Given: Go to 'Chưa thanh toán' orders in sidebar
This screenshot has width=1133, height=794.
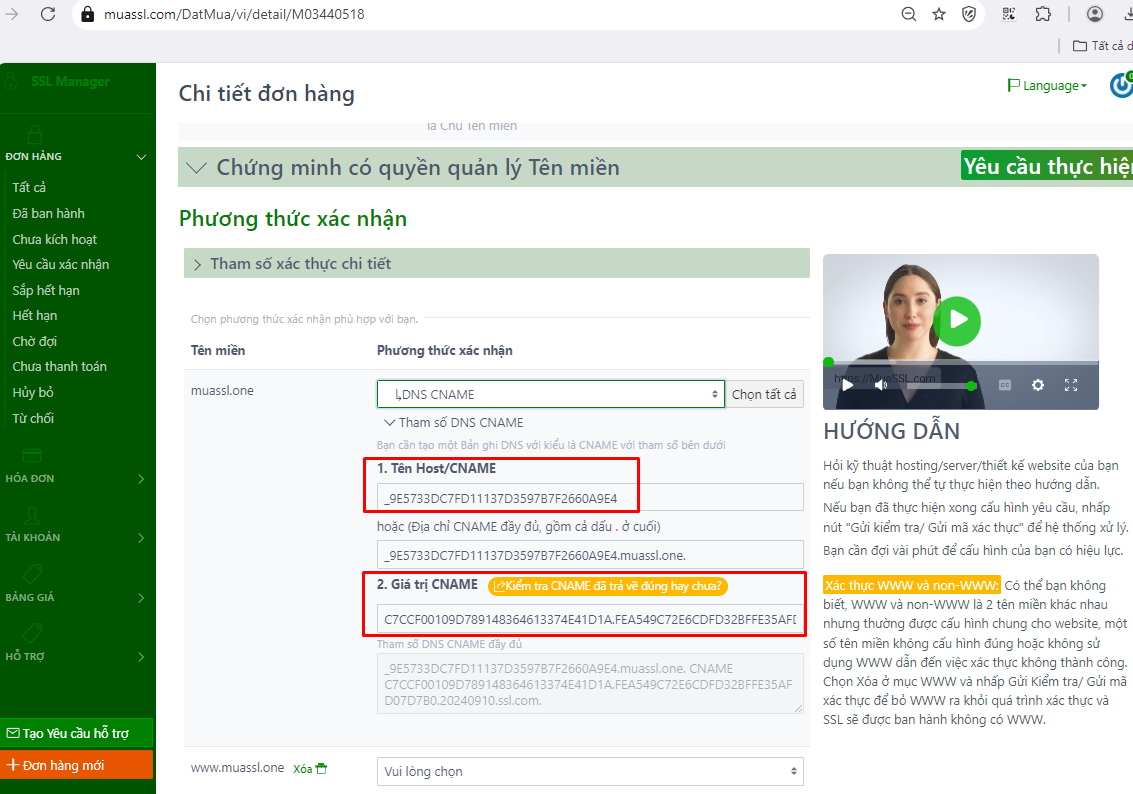Looking at the screenshot, I should coord(59,367).
